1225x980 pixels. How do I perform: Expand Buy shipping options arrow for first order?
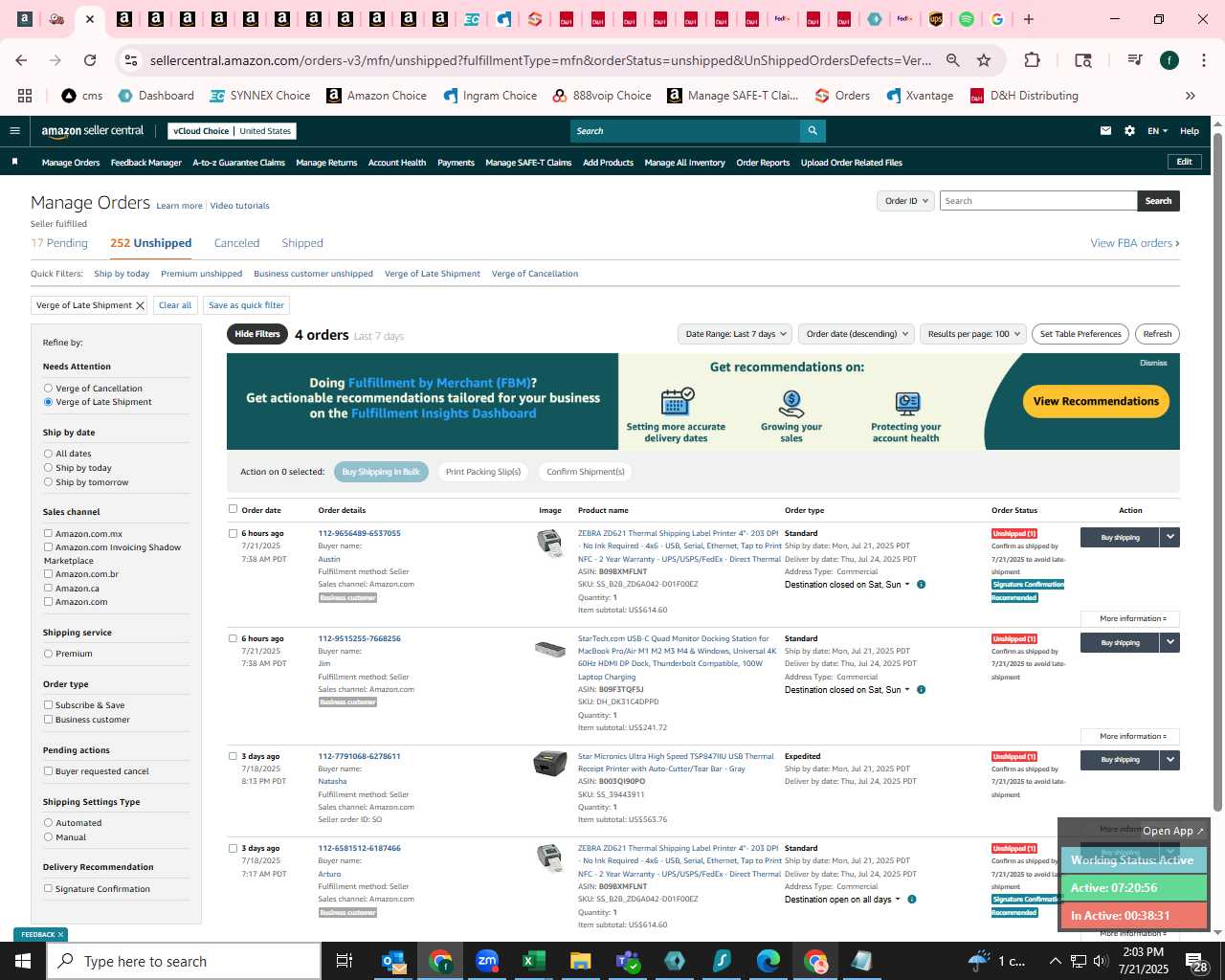point(1169,538)
